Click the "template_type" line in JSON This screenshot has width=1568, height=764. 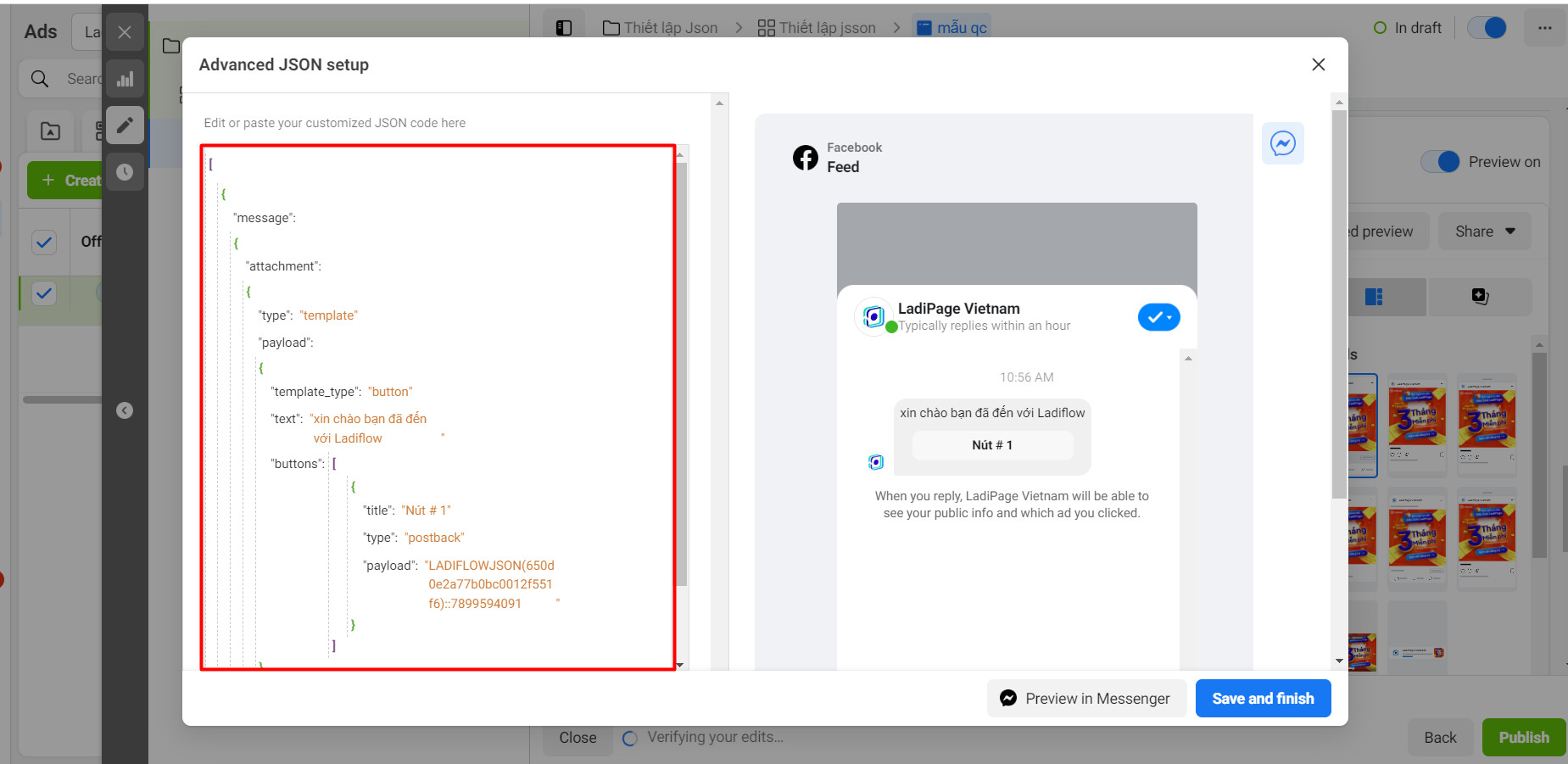click(342, 392)
